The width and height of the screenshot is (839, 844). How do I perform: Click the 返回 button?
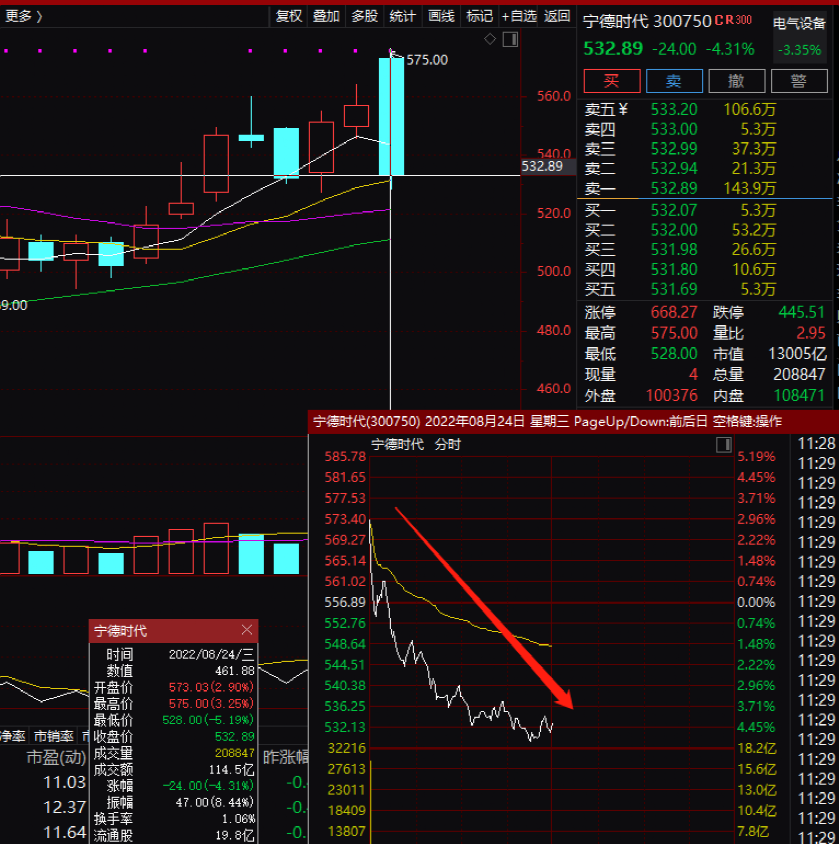557,16
